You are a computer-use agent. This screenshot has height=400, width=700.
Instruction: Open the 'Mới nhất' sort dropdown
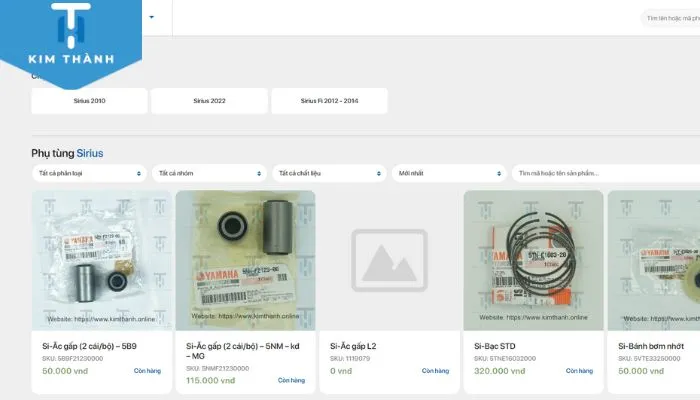(x=449, y=173)
